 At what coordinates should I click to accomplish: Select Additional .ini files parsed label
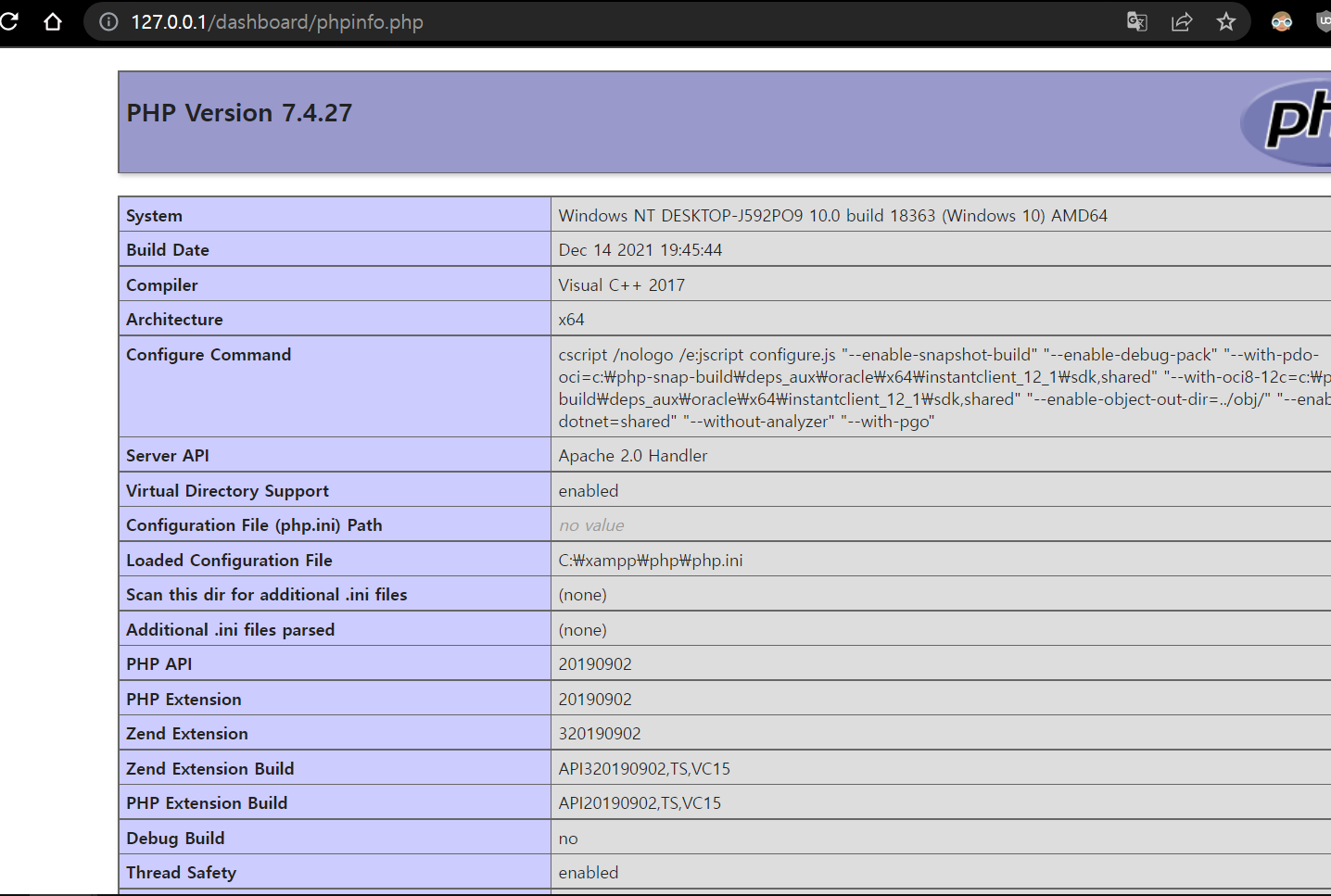[x=230, y=630]
